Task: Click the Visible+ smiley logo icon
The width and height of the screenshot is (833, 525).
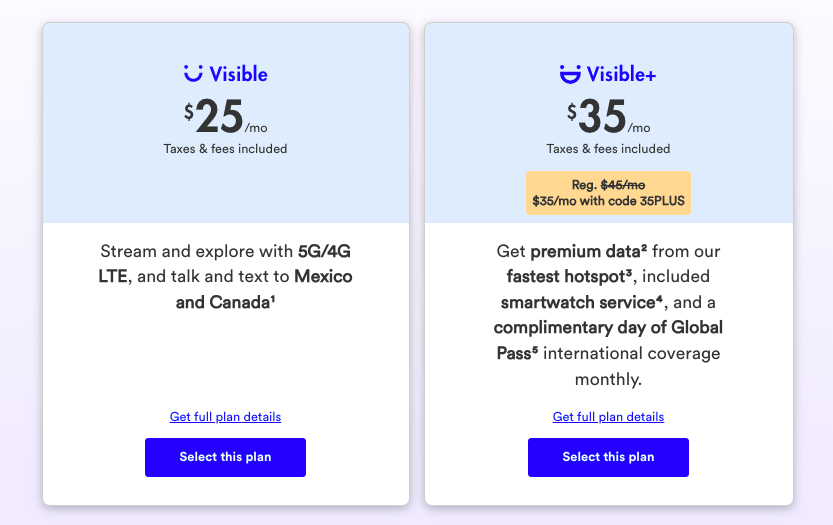Action: tap(569, 73)
